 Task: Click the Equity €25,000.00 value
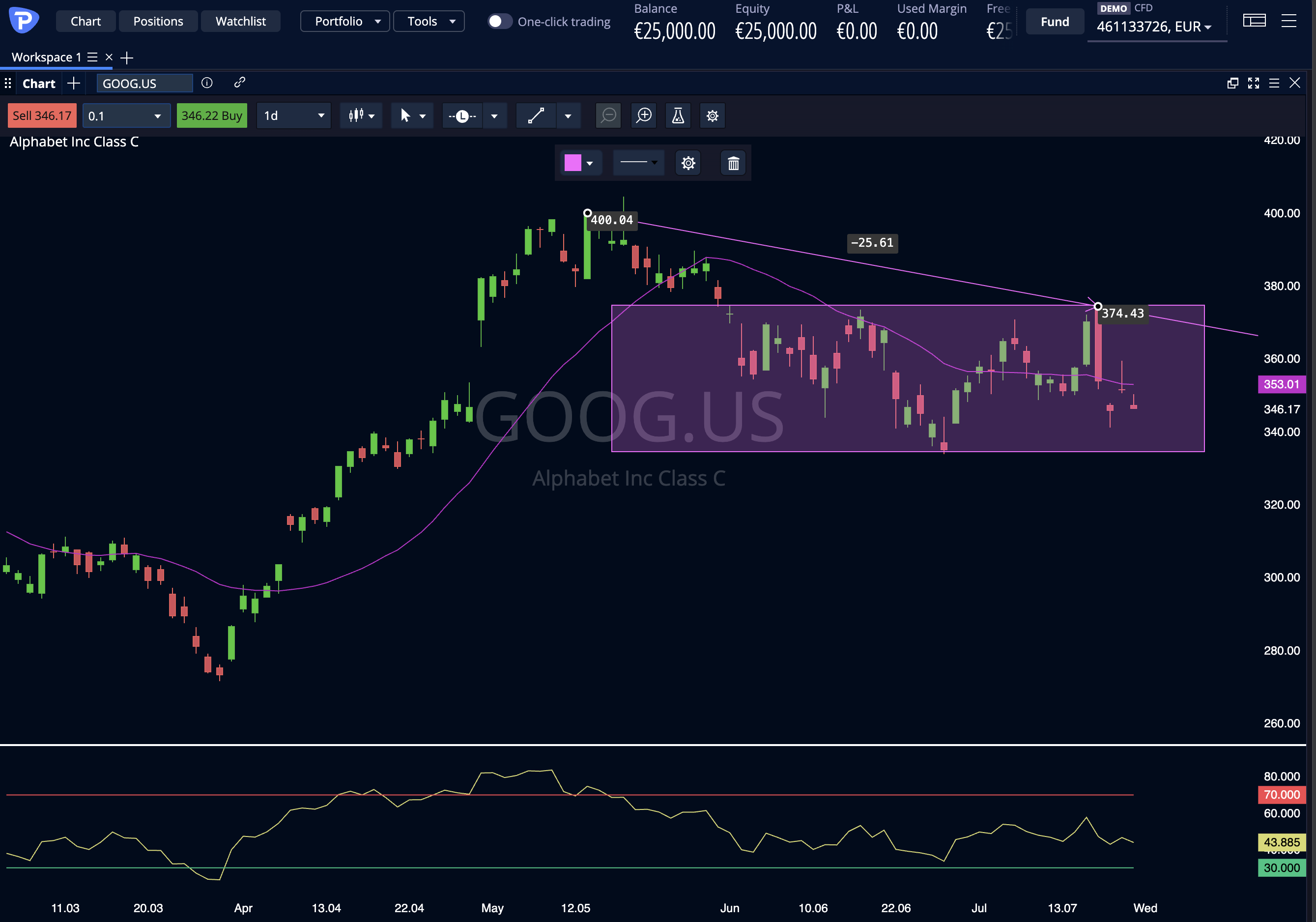pyautogui.click(x=776, y=31)
